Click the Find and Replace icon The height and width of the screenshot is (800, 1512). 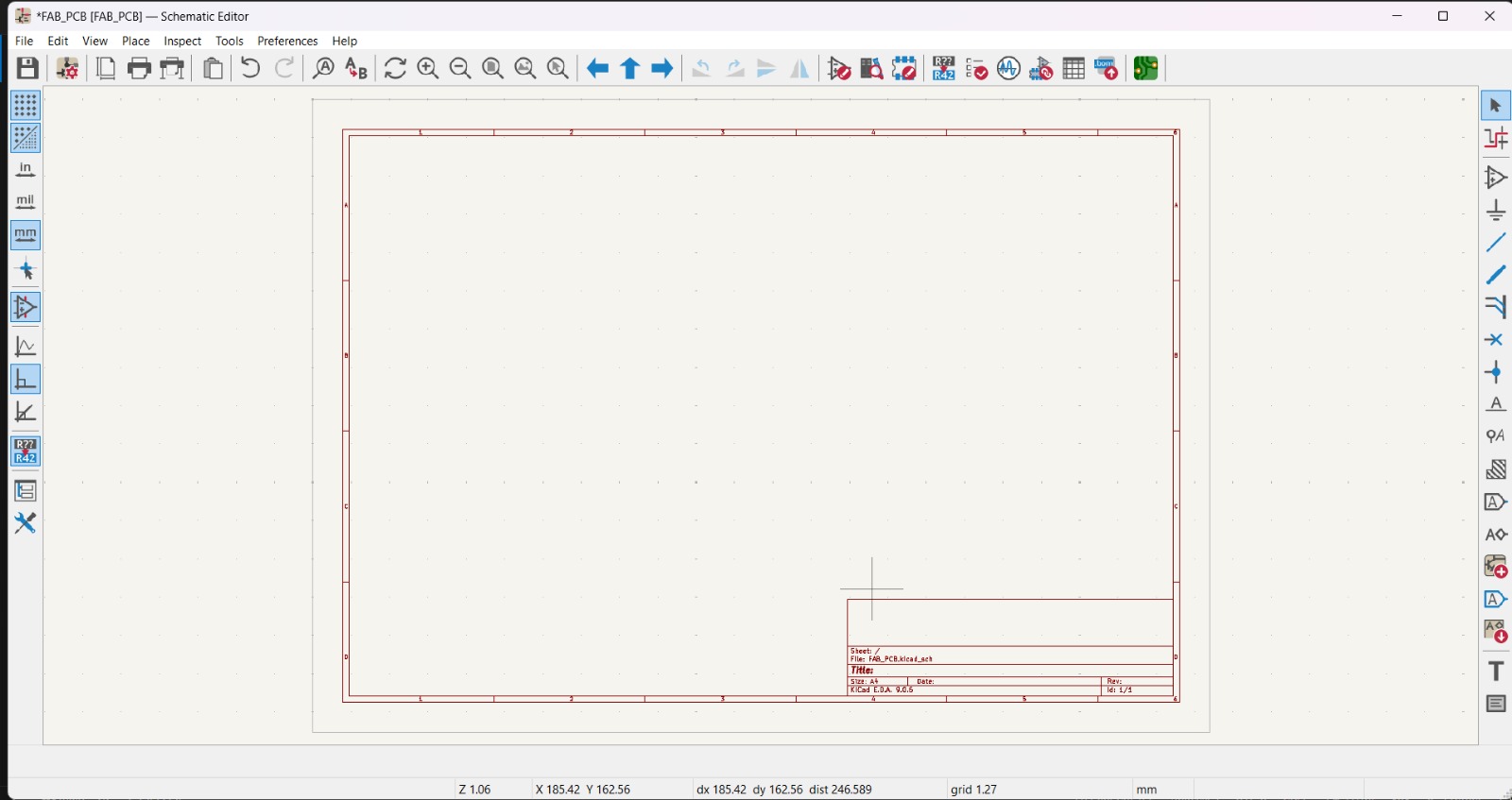point(356,68)
